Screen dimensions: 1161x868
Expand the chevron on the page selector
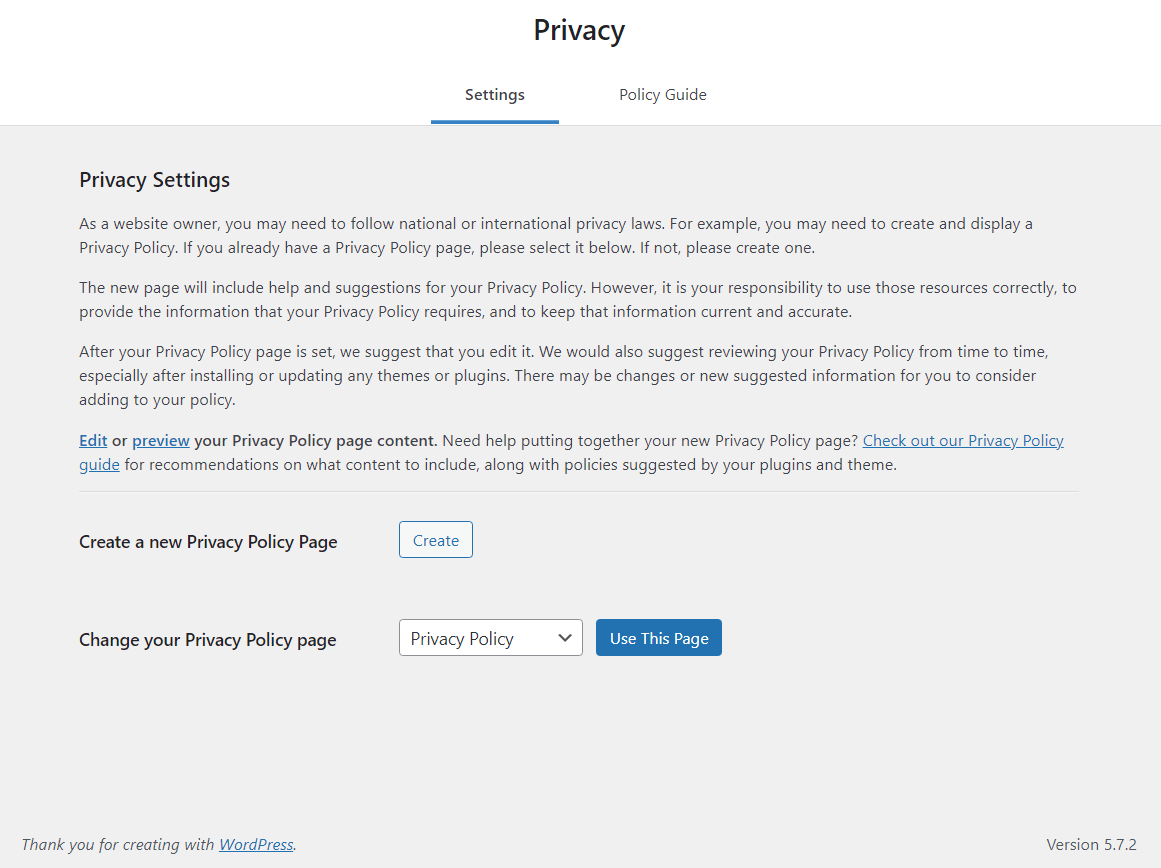(566, 637)
